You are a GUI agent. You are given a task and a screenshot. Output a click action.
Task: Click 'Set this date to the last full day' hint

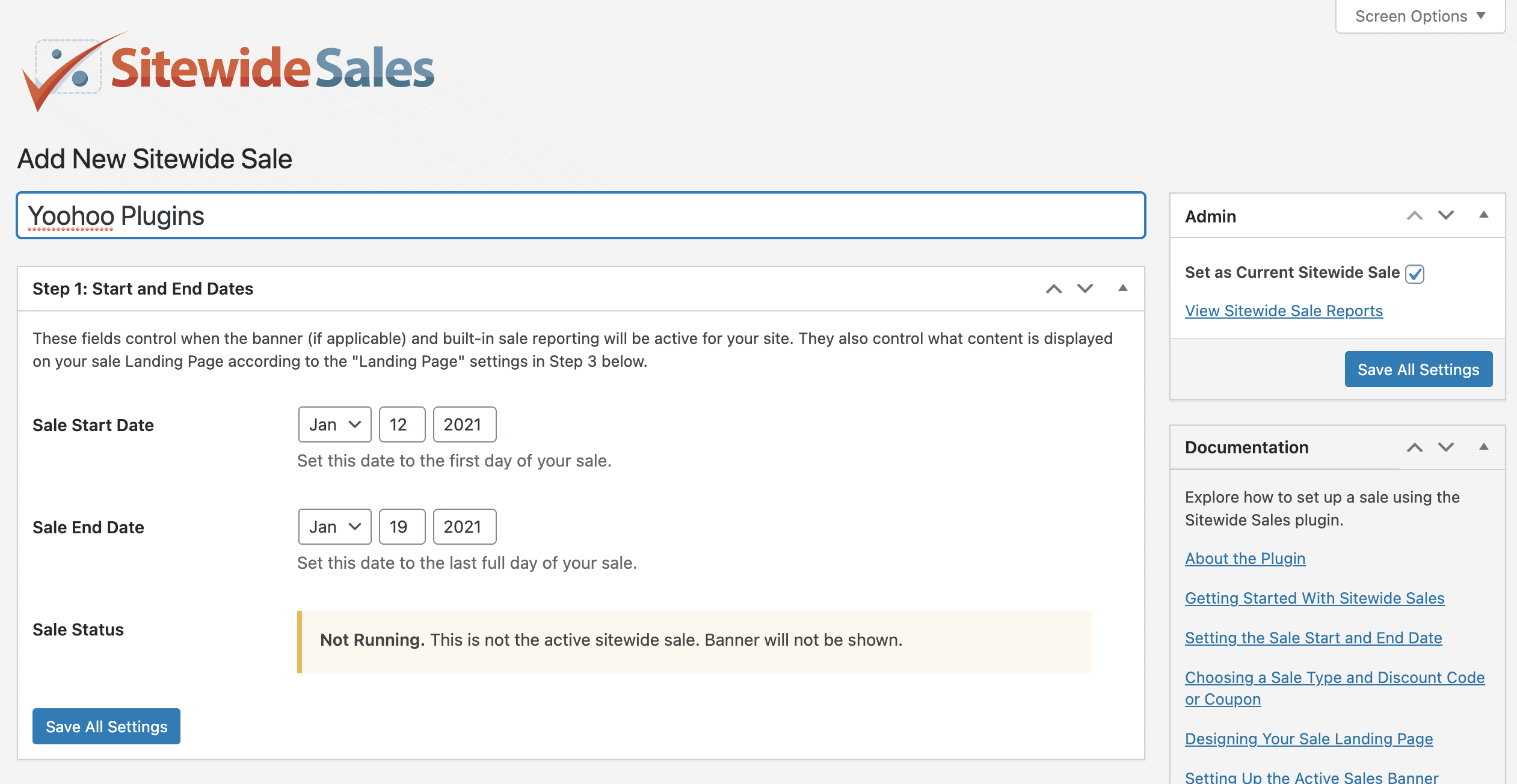tap(467, 563)
